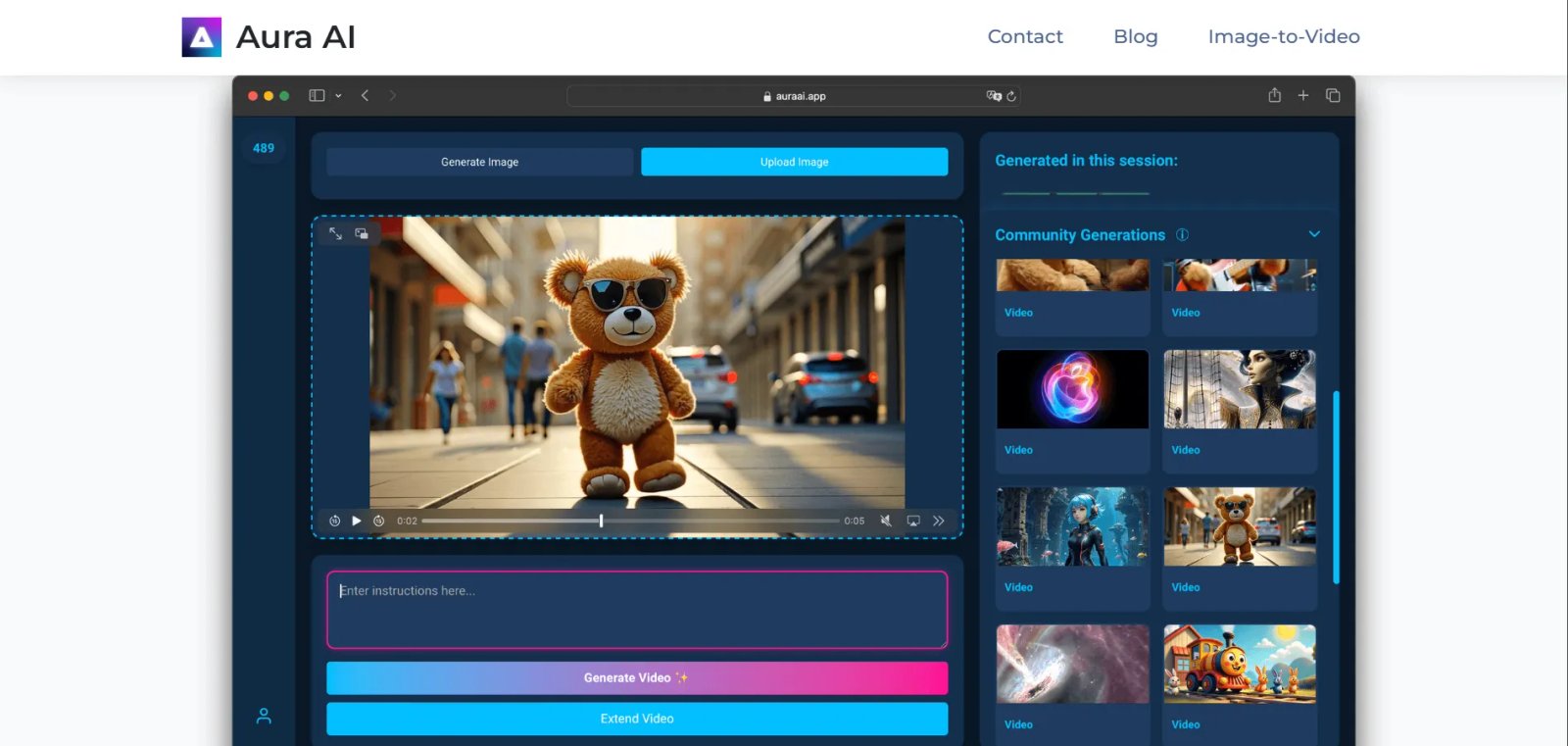Image resolution: width=1568 pixels, height=746 pixels.
Task: Skip forward 15 seconds in video
Action: point(379,521)
